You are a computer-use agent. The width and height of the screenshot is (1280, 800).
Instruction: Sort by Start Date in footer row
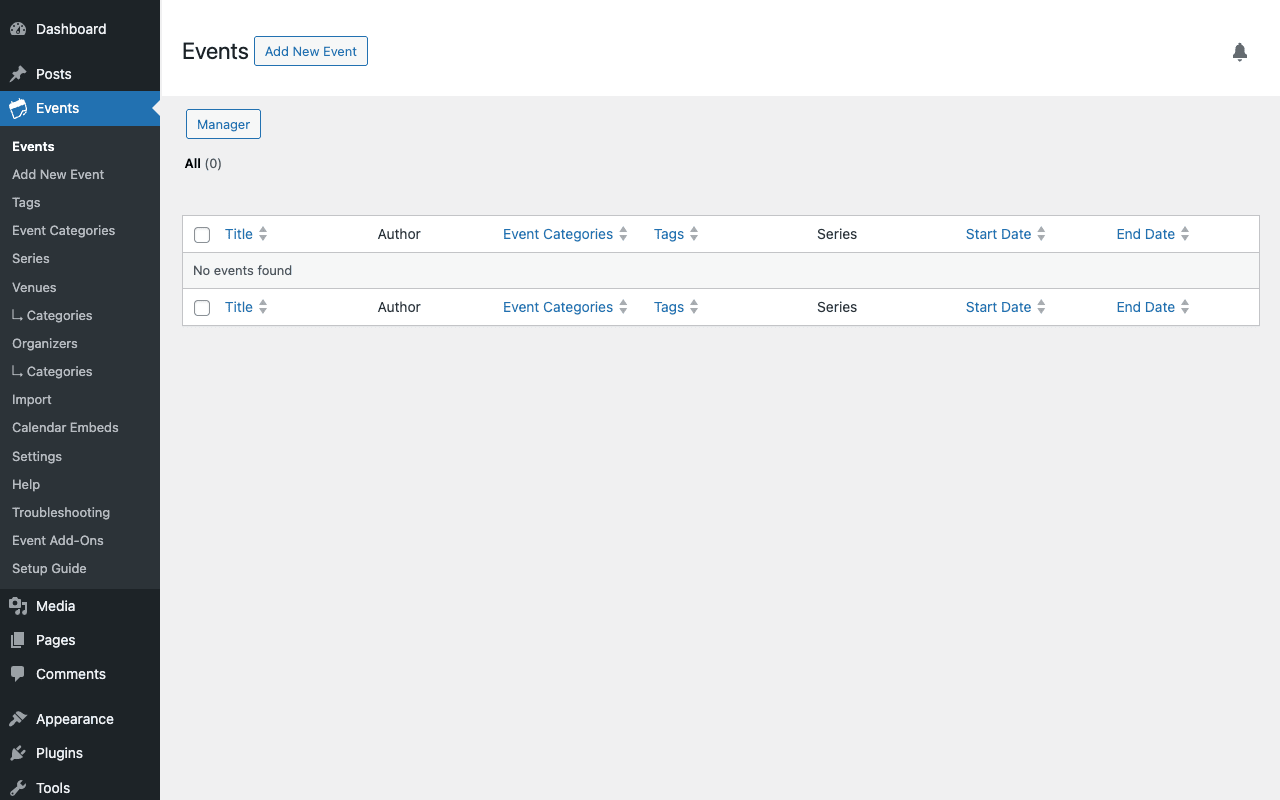coord(998,307)
